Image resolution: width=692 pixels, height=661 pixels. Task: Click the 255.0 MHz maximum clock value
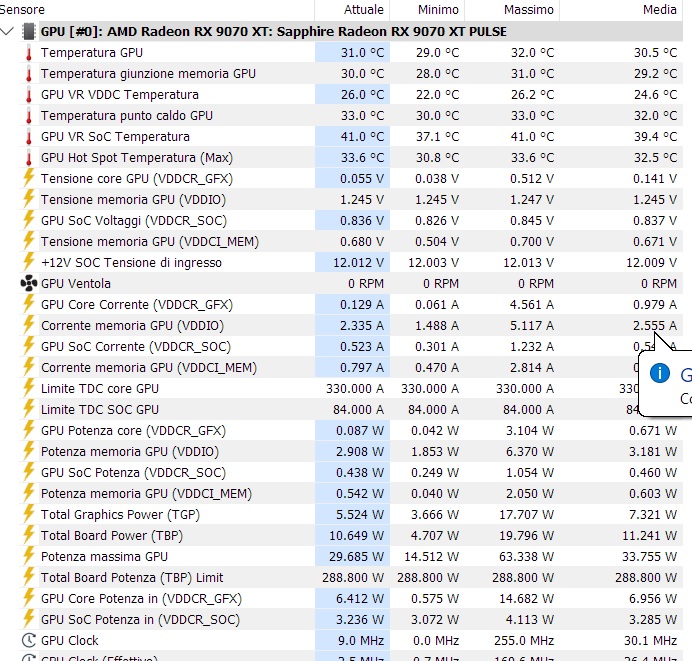pos(525,640)
